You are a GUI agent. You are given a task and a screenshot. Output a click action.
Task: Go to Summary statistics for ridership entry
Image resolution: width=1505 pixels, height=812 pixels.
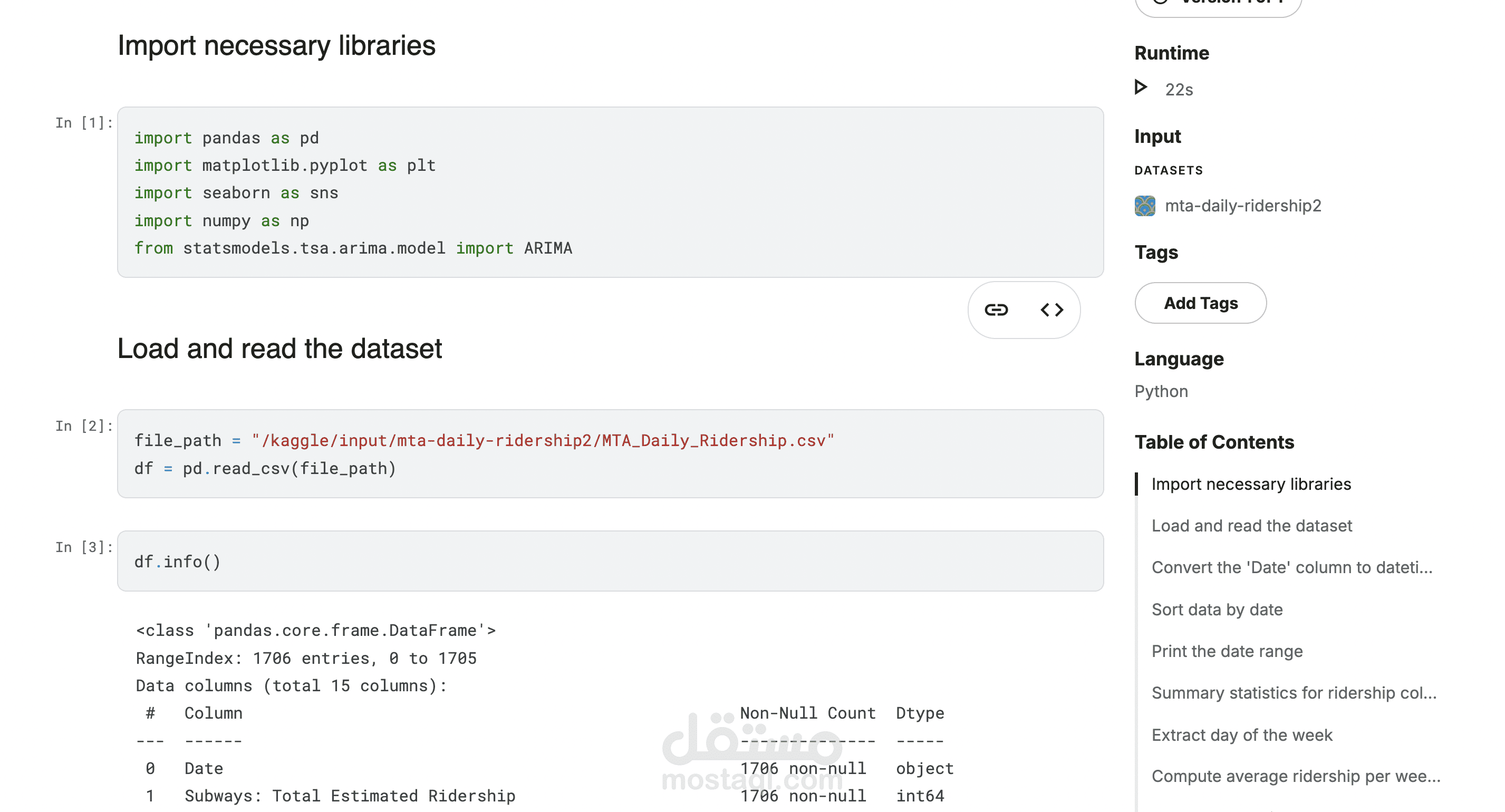coord(1294,692)
